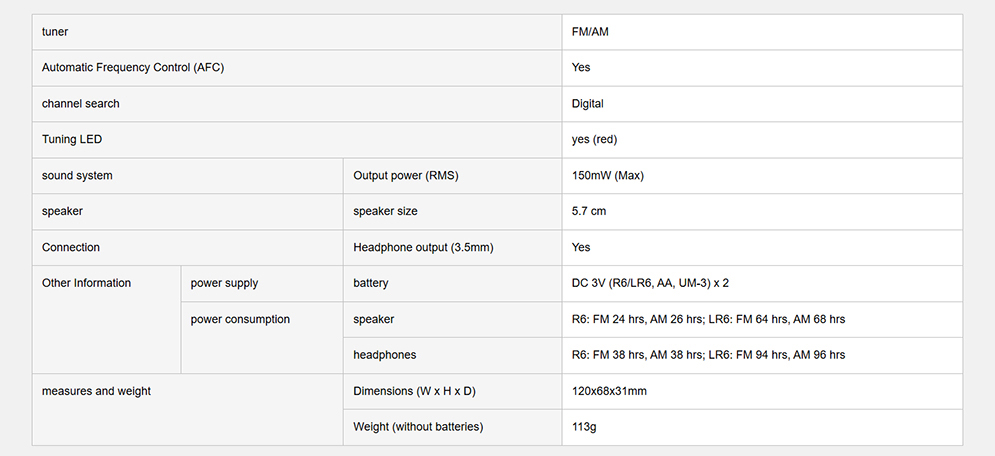Select the "Dimensions (W x H x D)" label
Screen dimensions: 995x456
414,392
